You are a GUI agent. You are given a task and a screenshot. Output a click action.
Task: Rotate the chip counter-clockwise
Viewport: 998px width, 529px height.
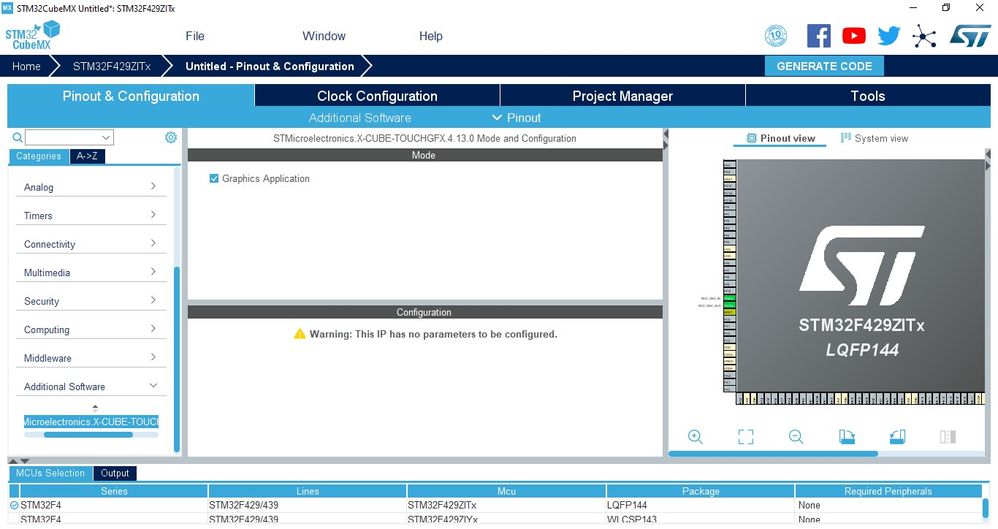[x=897, y=437]
